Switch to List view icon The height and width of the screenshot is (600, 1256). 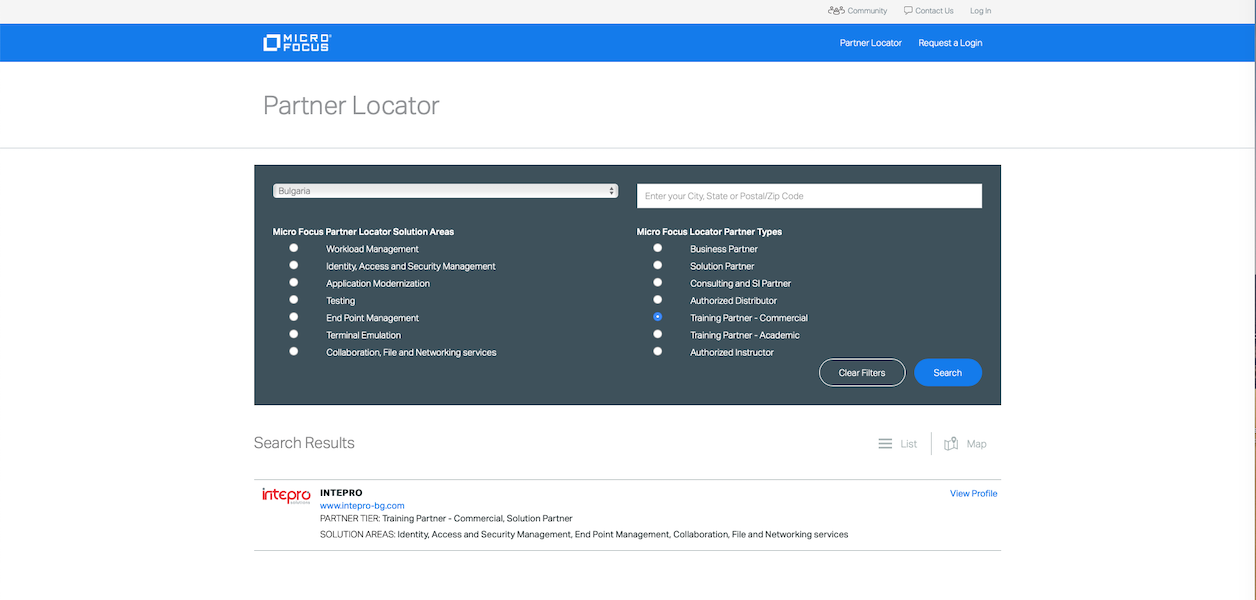885,444
